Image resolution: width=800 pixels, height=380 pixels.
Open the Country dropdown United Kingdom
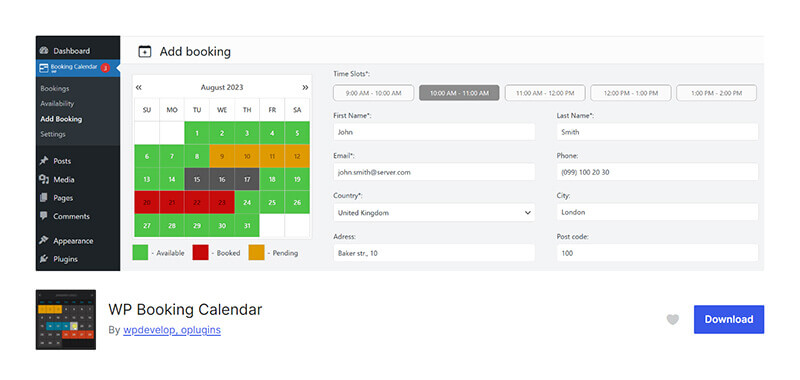(434, 213)
